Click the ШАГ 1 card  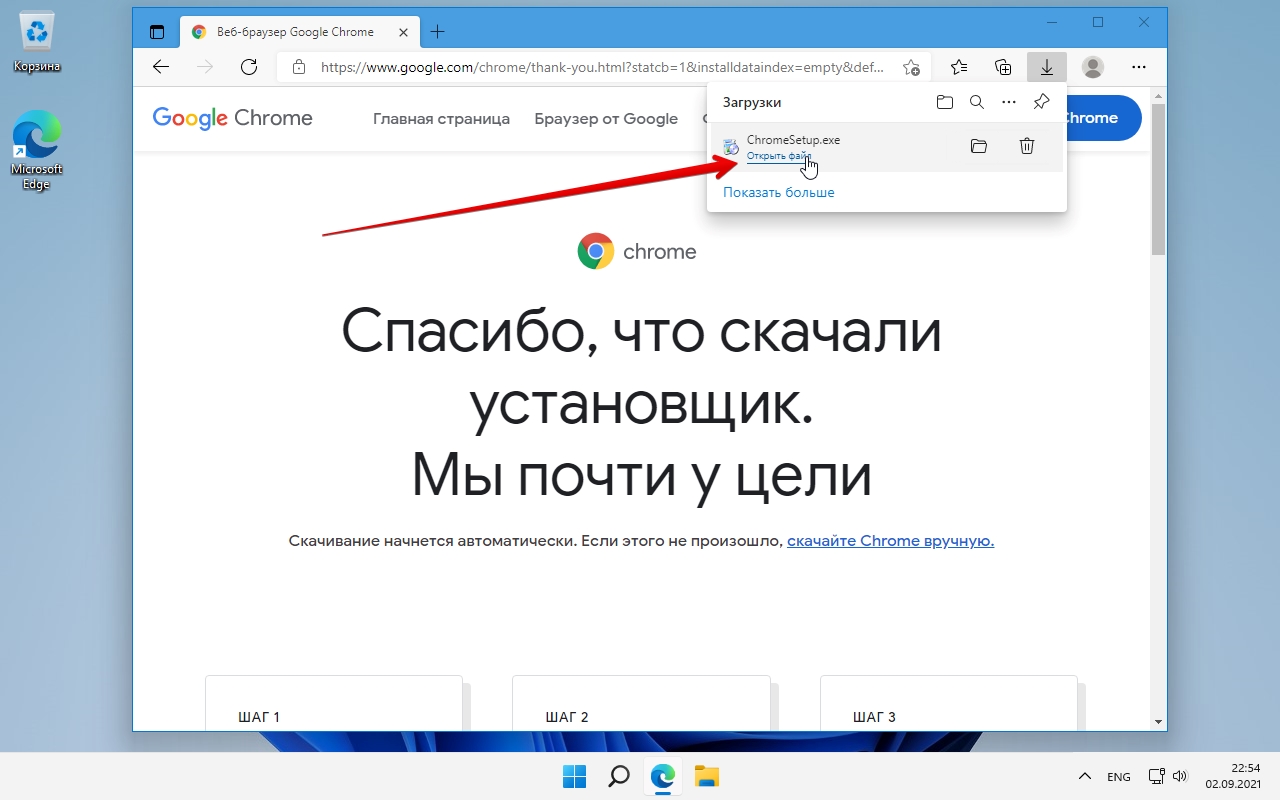(x=334, y=704)
